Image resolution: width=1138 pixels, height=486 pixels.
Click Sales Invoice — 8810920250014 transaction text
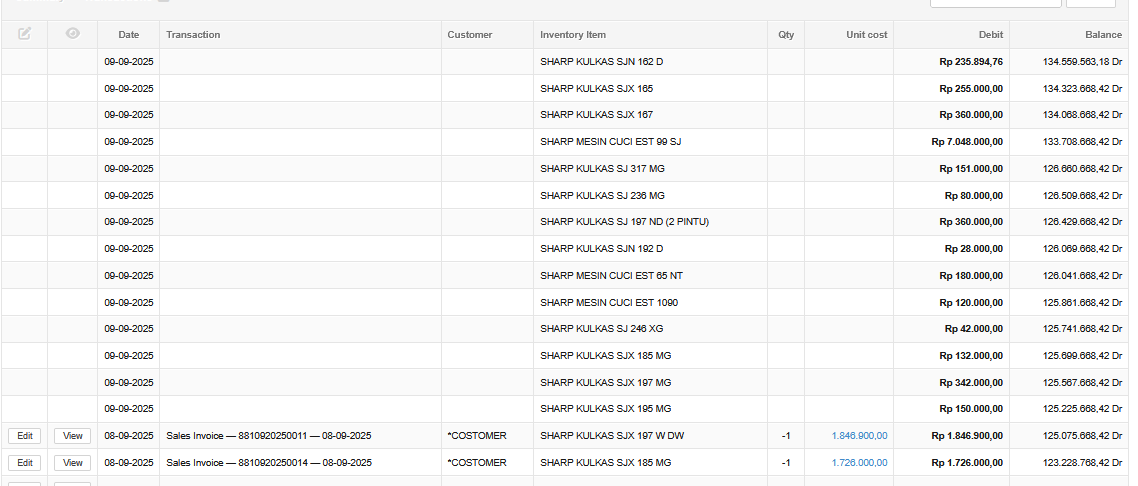coord(269,463)
